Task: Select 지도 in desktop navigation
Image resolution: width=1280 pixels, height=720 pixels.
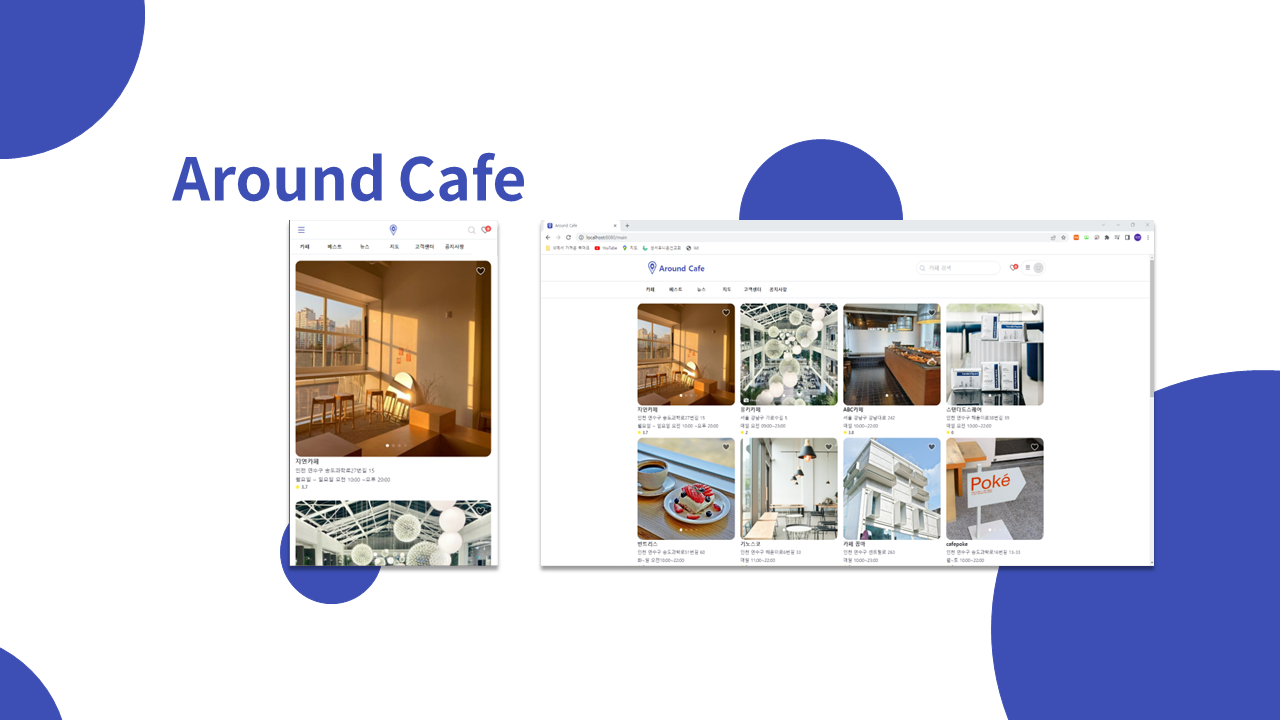Action: [x=727, y=289]
